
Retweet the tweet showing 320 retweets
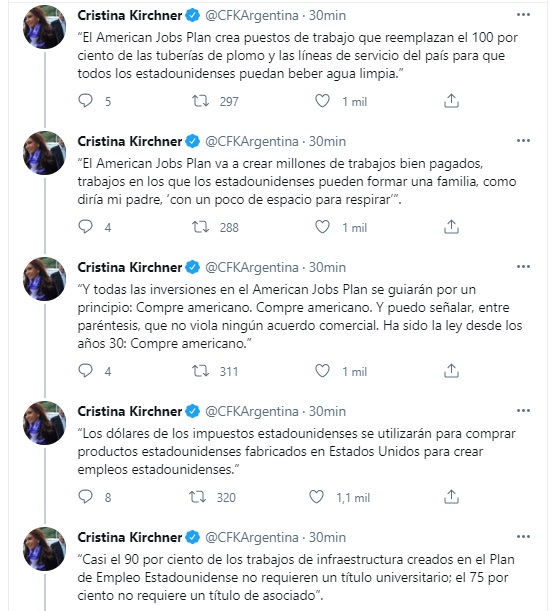click(x=198, y=497)
